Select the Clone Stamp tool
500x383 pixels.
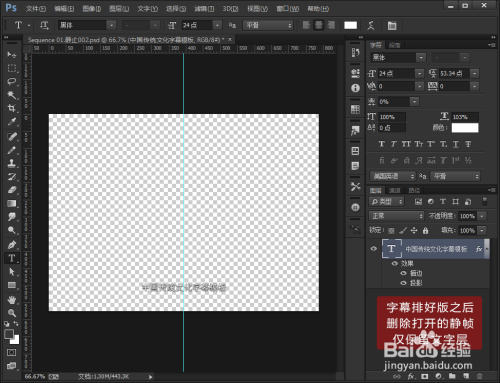click(12, 163)
